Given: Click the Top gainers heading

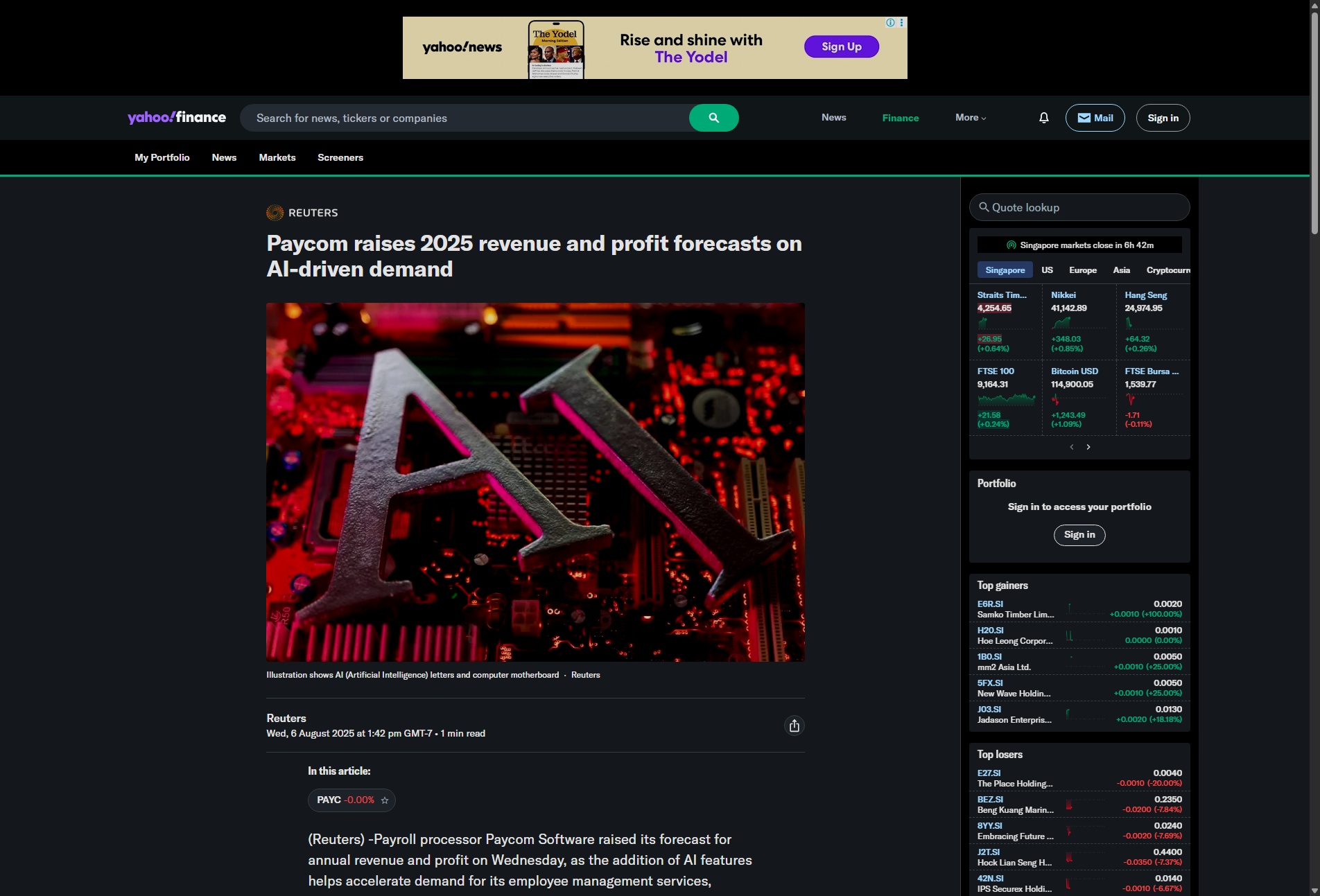Looking at the screenshot, I should [x=1002, y=586].
